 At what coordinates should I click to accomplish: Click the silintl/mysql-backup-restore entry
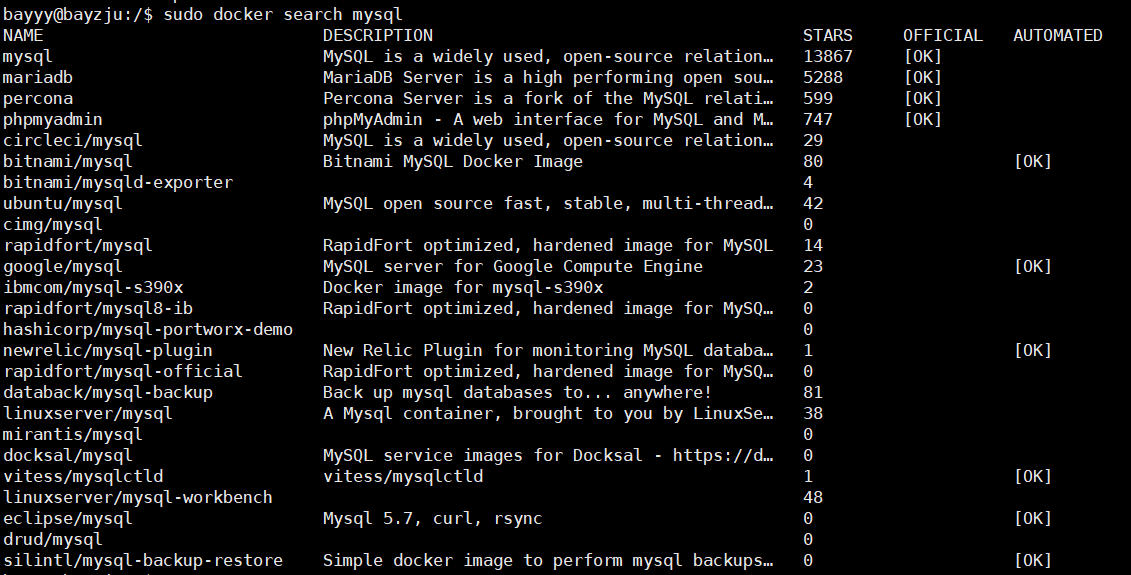pos(143,561)
